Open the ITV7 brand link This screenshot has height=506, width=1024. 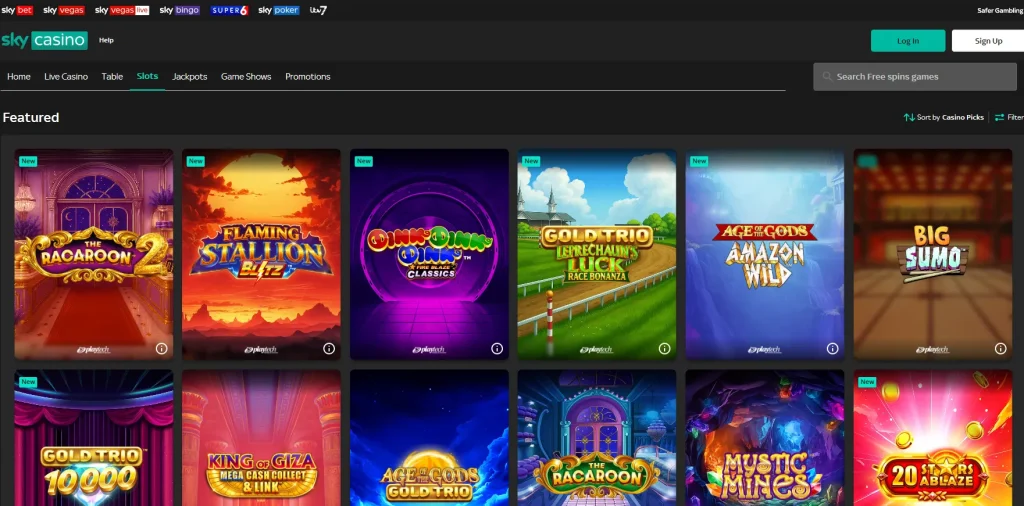tap(319, 10)
